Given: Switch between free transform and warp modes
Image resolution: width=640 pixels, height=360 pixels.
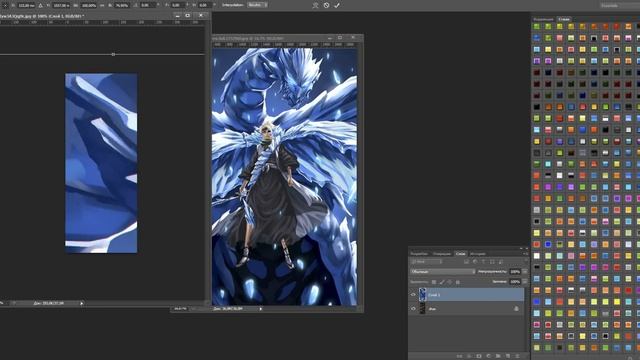Looking at the screenshot, I should (316, 5).
